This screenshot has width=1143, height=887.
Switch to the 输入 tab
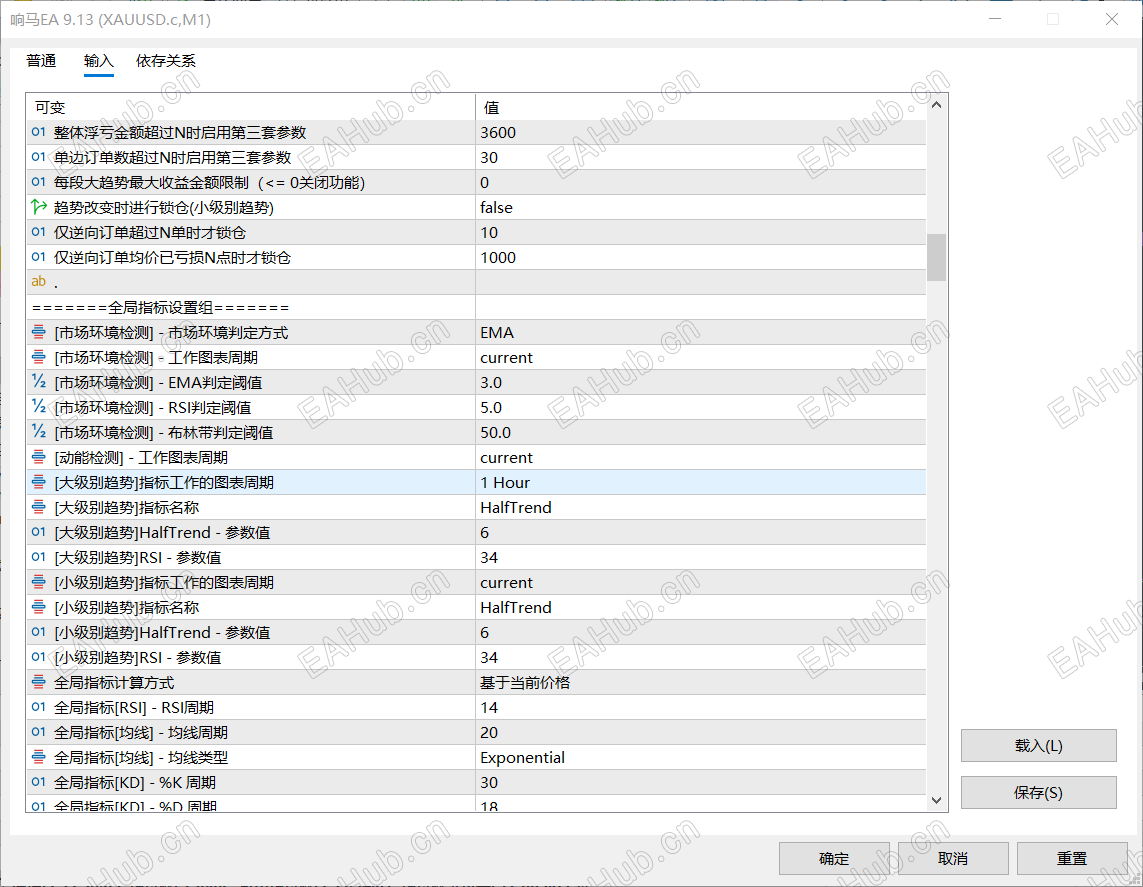[x=98, y=60]
